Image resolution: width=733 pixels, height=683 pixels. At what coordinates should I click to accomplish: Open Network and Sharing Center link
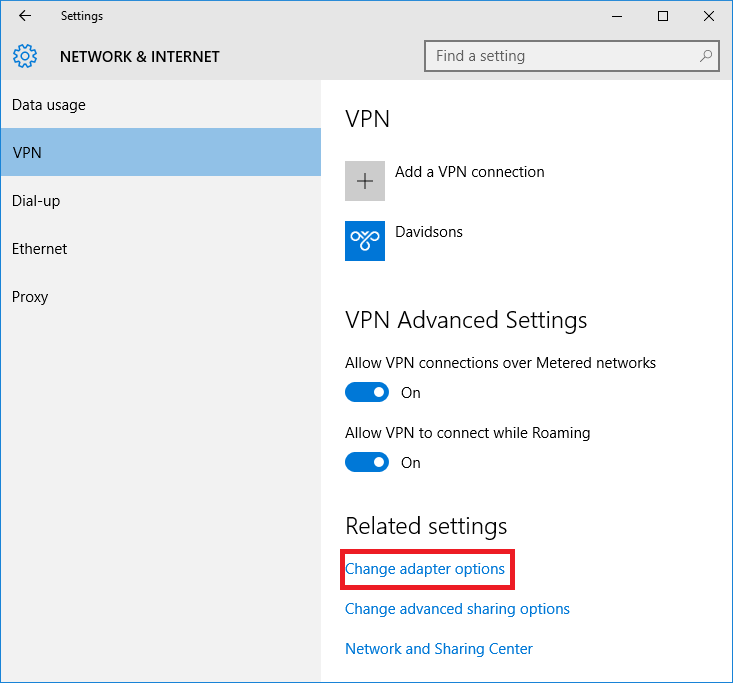tap(438, 649)
